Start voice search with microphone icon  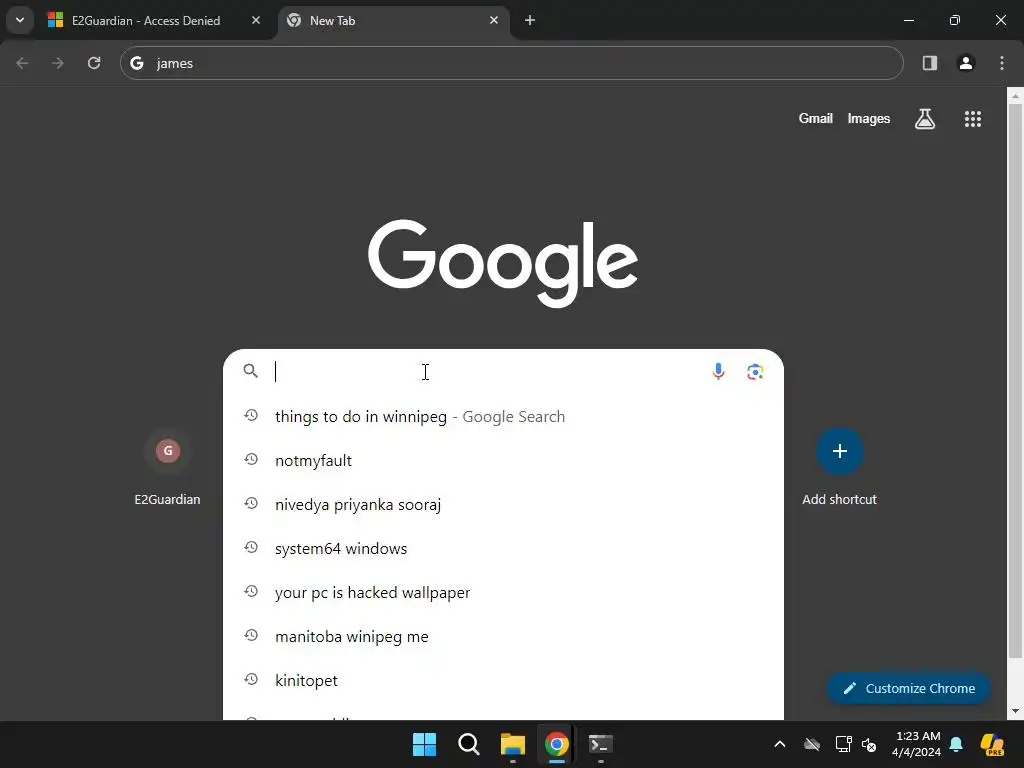click(718, 371)
